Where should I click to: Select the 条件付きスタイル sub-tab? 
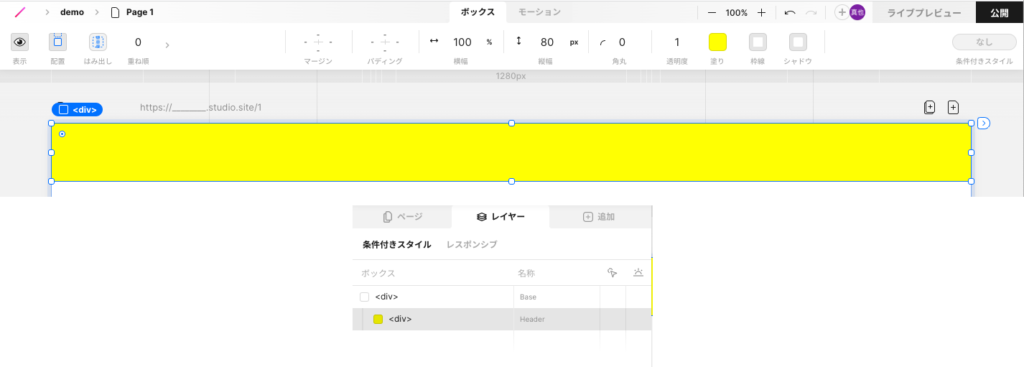pos(396,245)
